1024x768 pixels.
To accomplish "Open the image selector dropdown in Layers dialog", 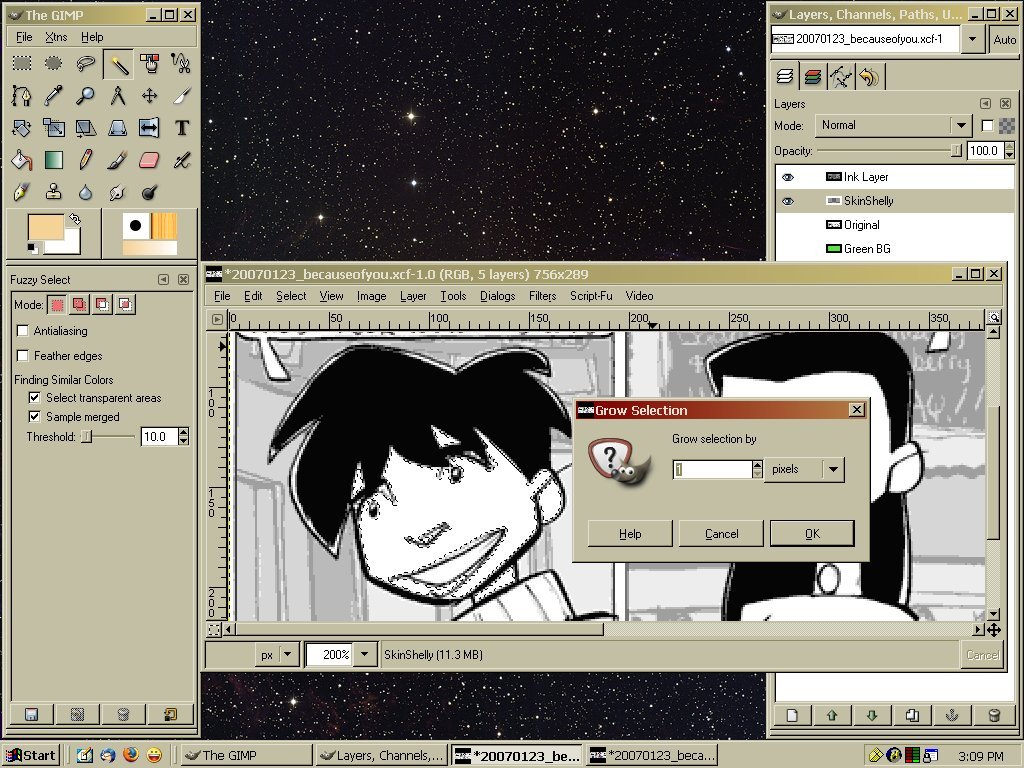I will coord(972,39).
